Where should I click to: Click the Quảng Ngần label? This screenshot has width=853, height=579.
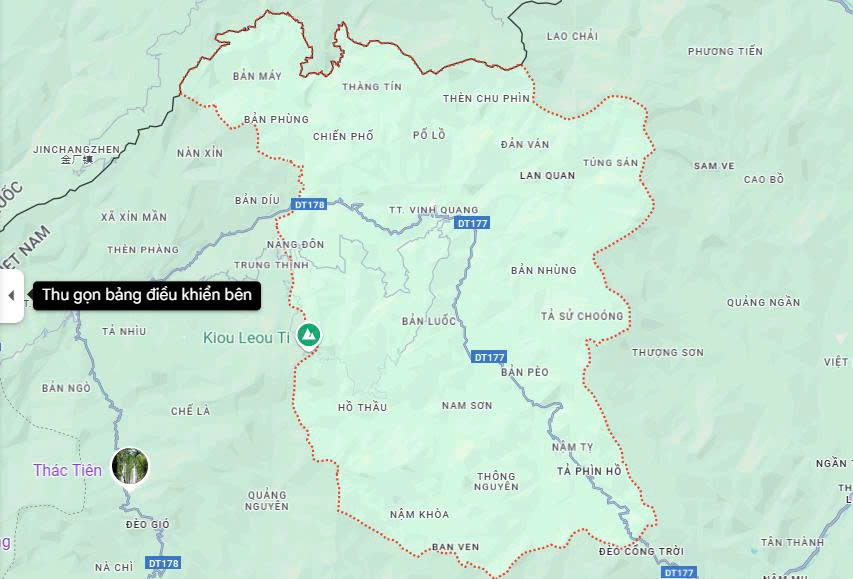pyautogui.click(x=763, y=303)
